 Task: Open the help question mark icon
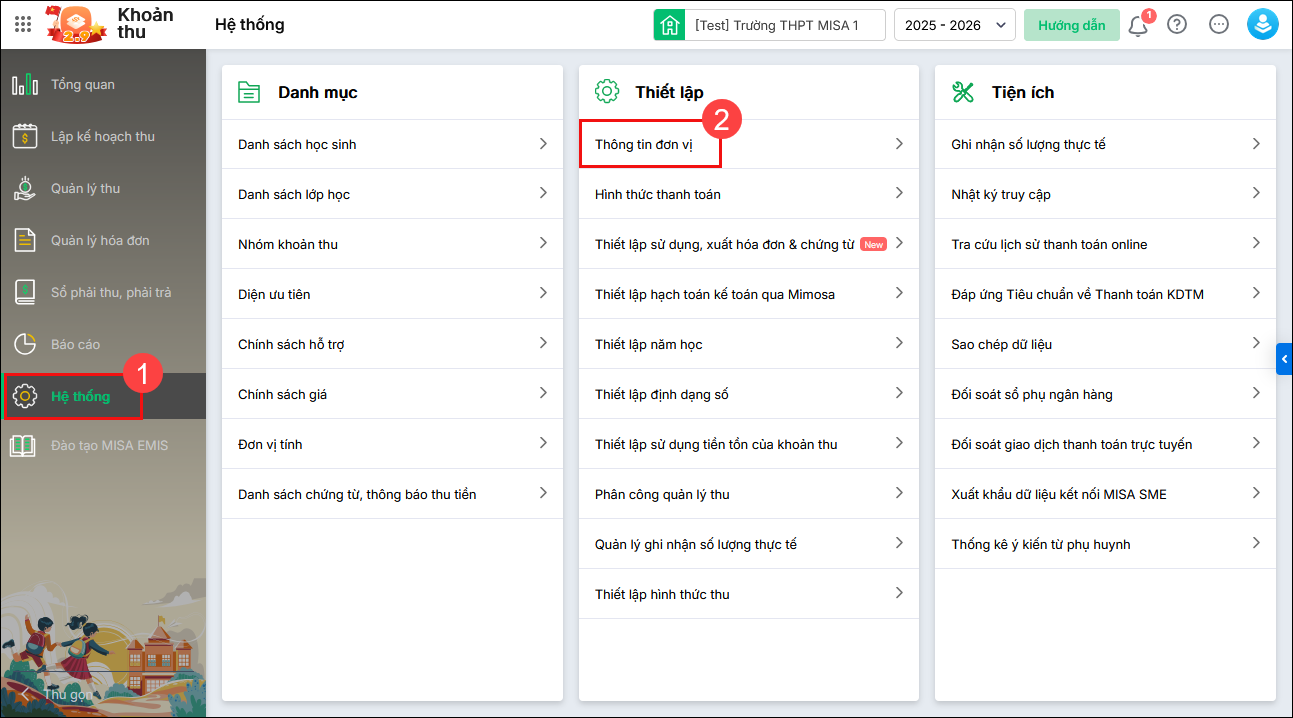[x=1177, y=25]
